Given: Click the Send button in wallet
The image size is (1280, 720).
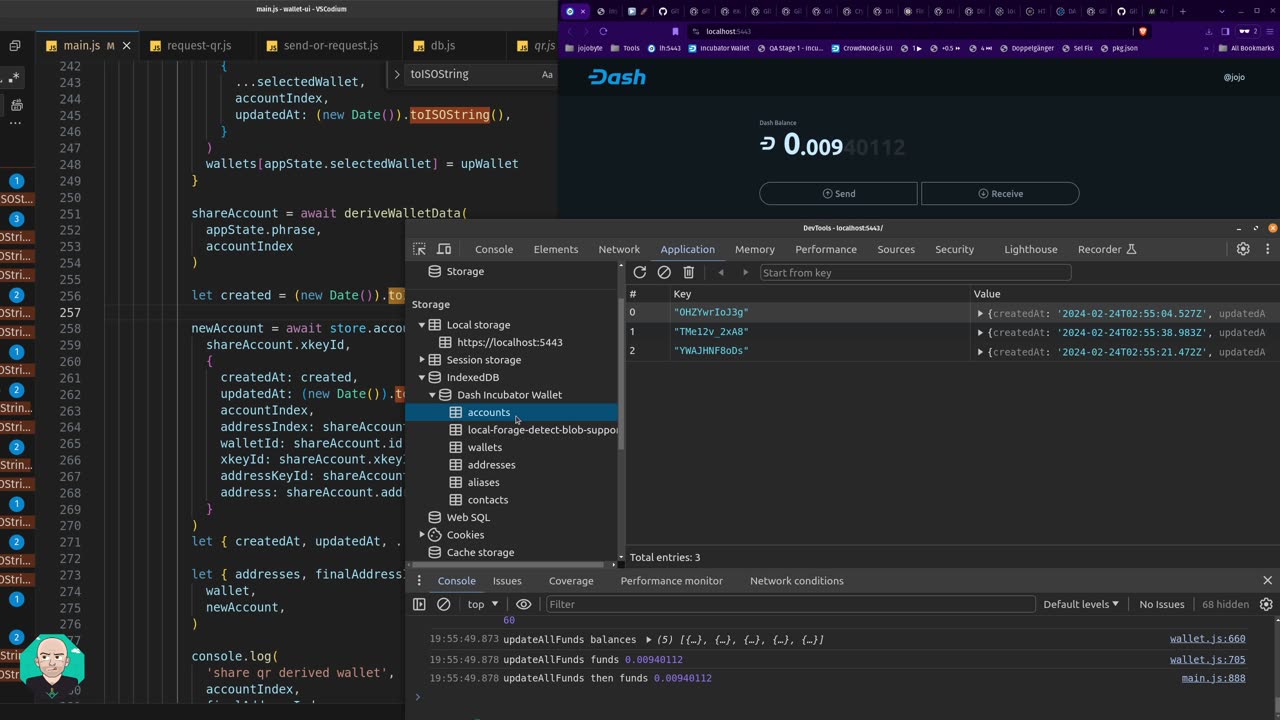Looking at the screenshot, I should (838, 193).
